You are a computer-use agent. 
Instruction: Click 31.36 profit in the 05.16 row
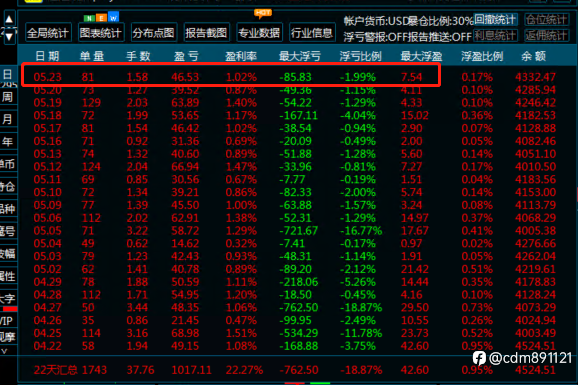point(185,141)
